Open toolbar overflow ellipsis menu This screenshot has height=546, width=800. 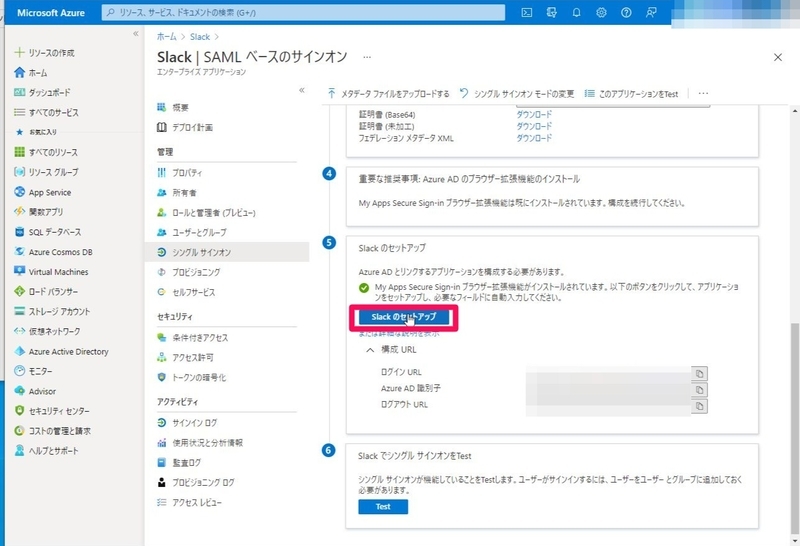703,93
